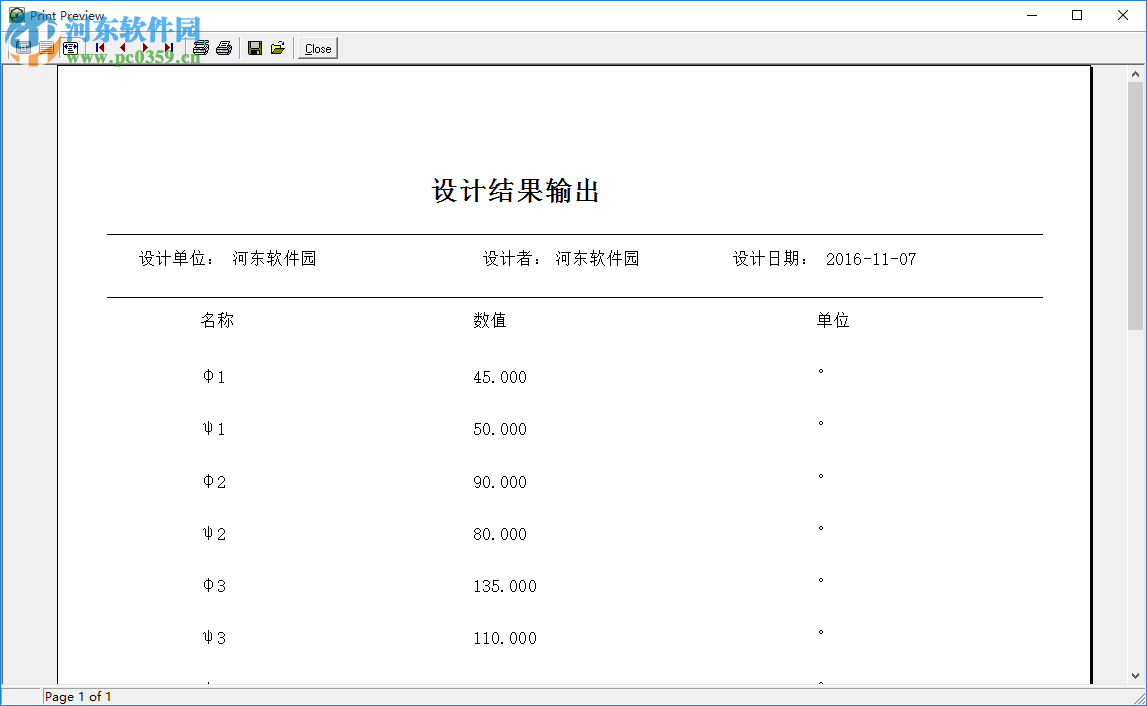Click the Close button to exit preview

(x=316, y=48)
